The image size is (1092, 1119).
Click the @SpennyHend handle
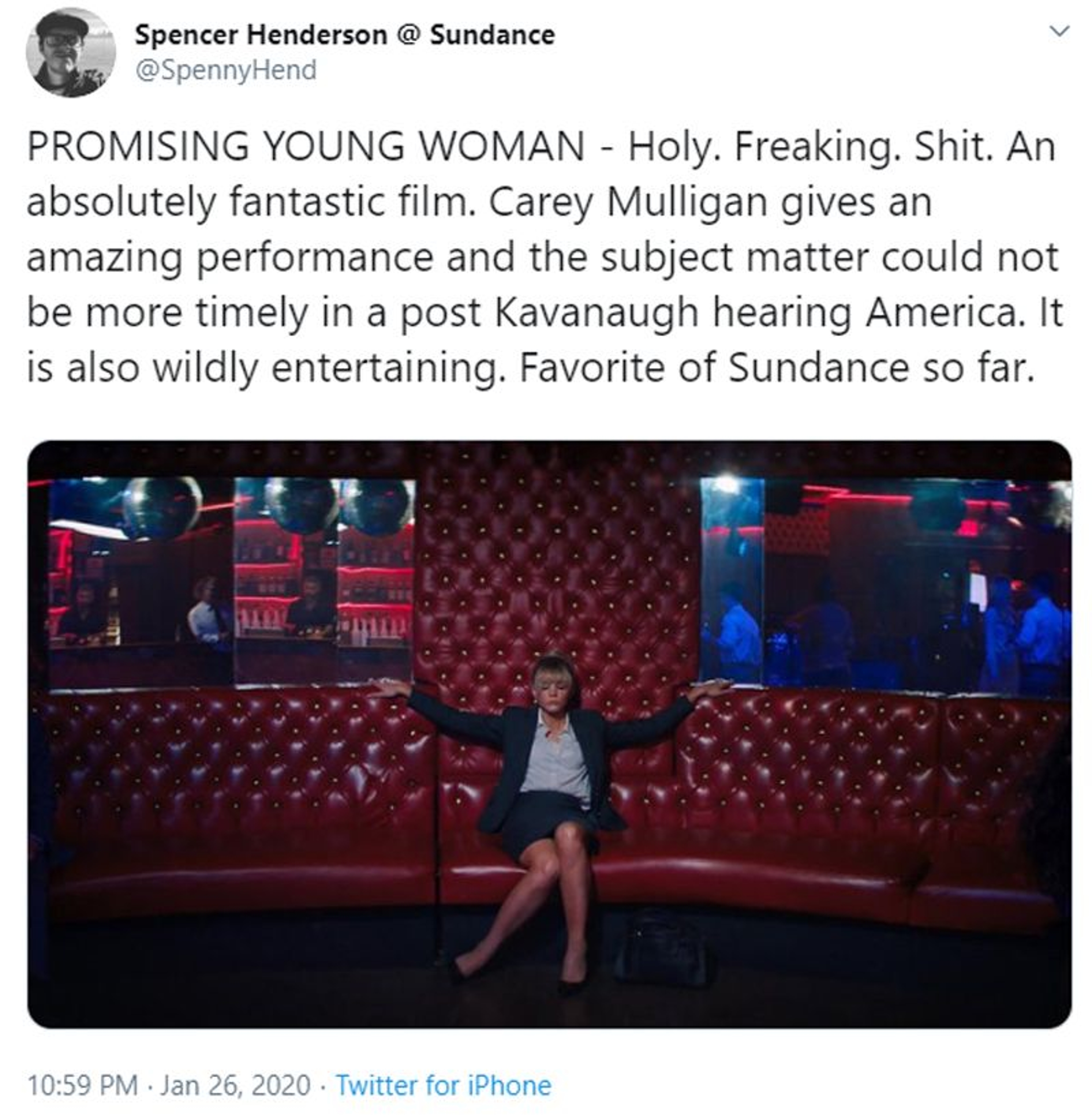coord(226,71)
